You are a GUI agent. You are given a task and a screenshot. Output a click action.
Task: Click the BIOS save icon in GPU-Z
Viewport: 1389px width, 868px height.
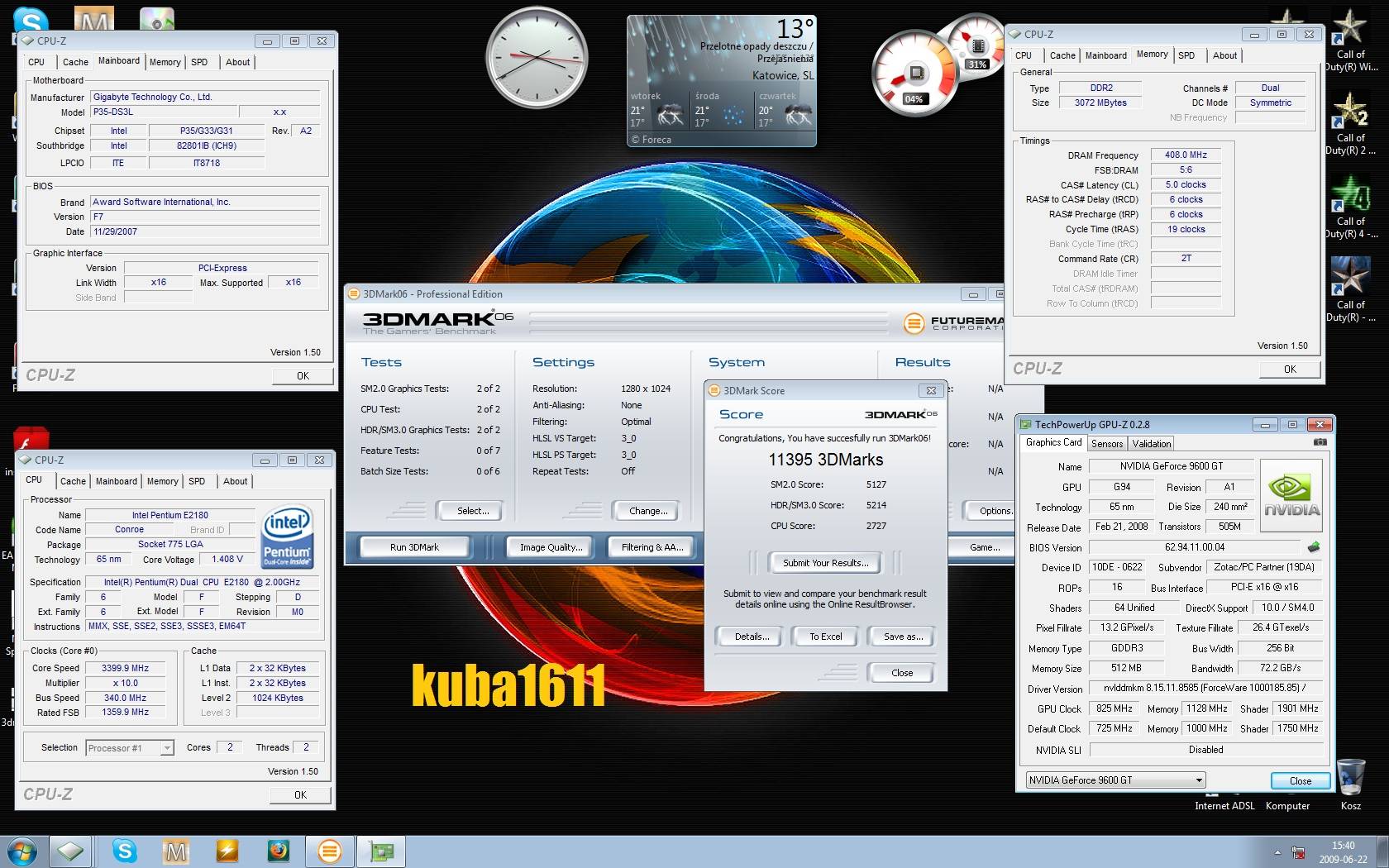click(1313, 547)
